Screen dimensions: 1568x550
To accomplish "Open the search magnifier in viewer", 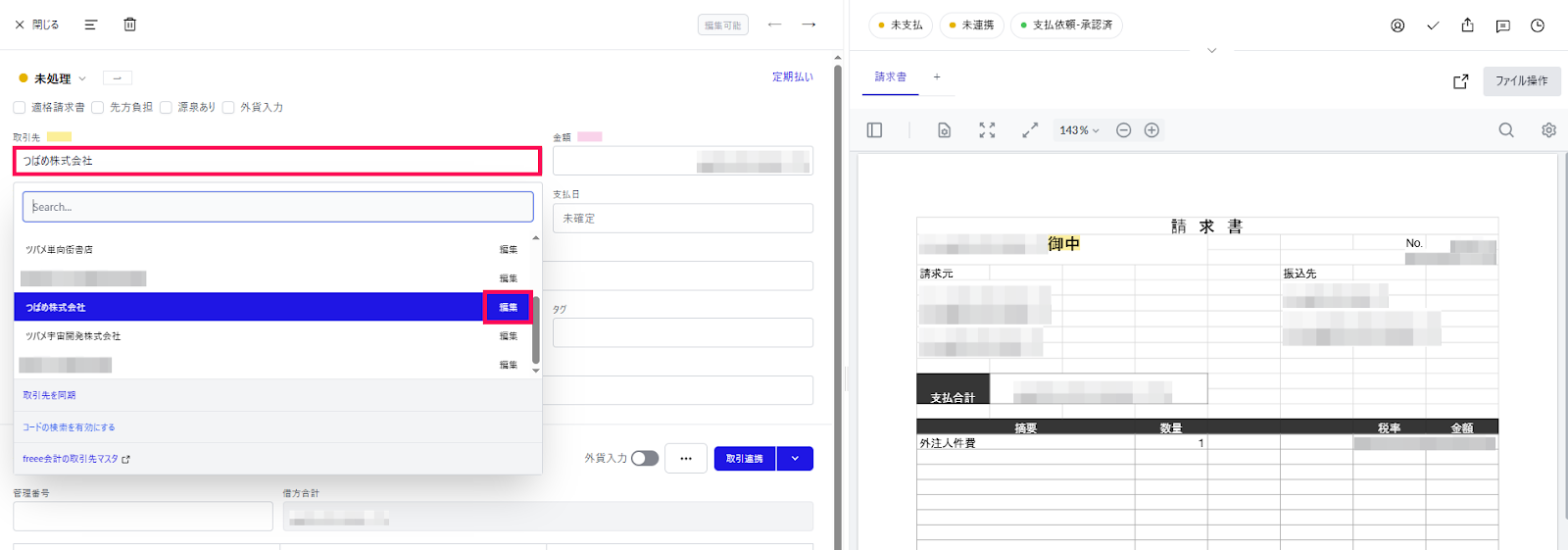I will [1506, 130].
